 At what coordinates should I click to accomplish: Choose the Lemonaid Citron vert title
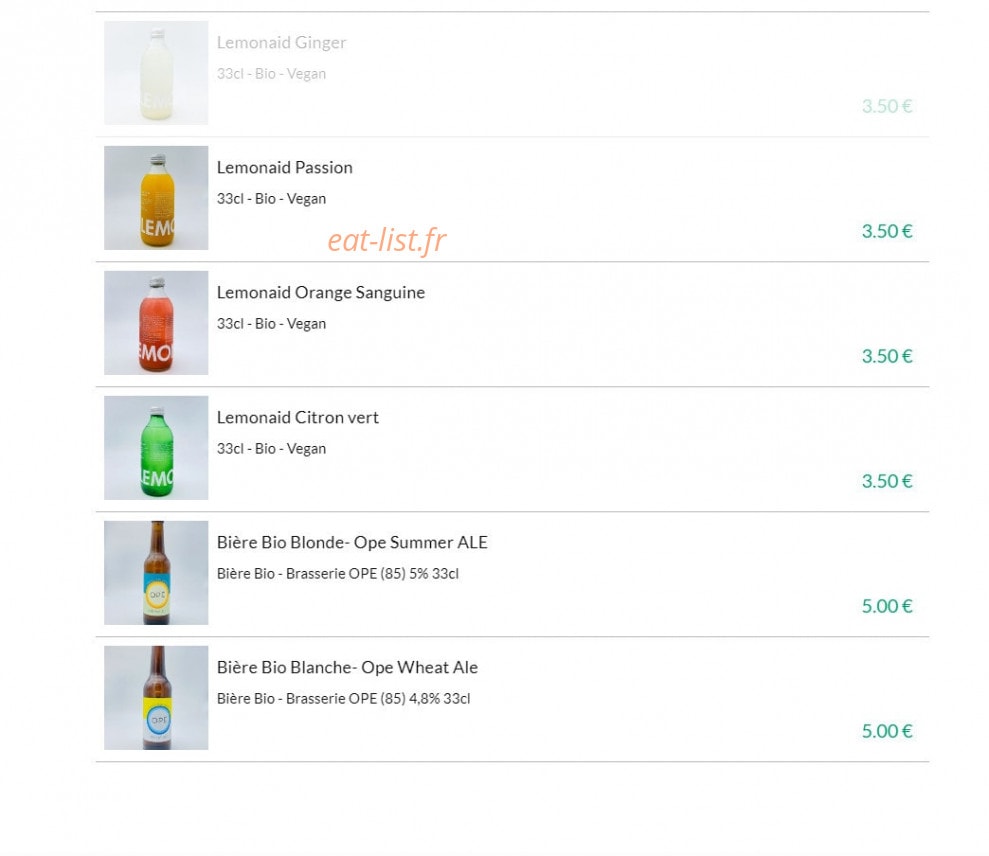298,418
